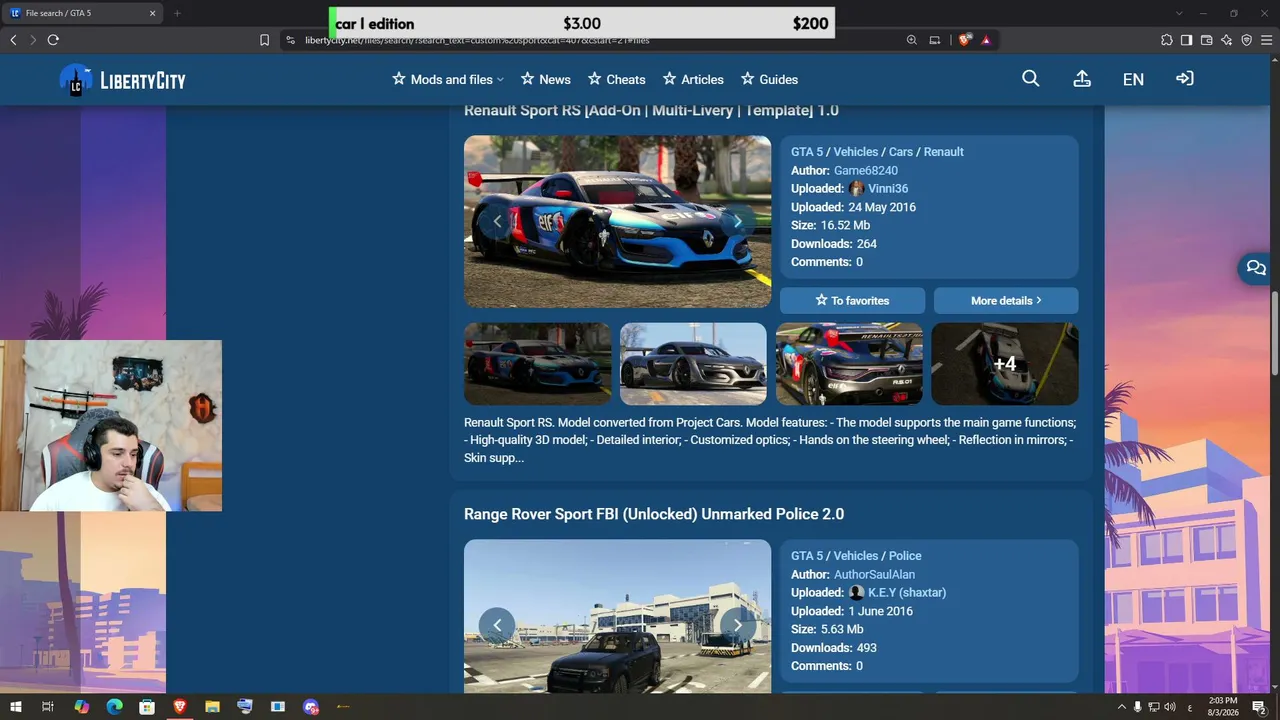The width and height of the screenshot is (1280, 720).
Task: Open the first Renault thumbnail with blue livery
Action: pyautogui.click(x=538, y=364)
